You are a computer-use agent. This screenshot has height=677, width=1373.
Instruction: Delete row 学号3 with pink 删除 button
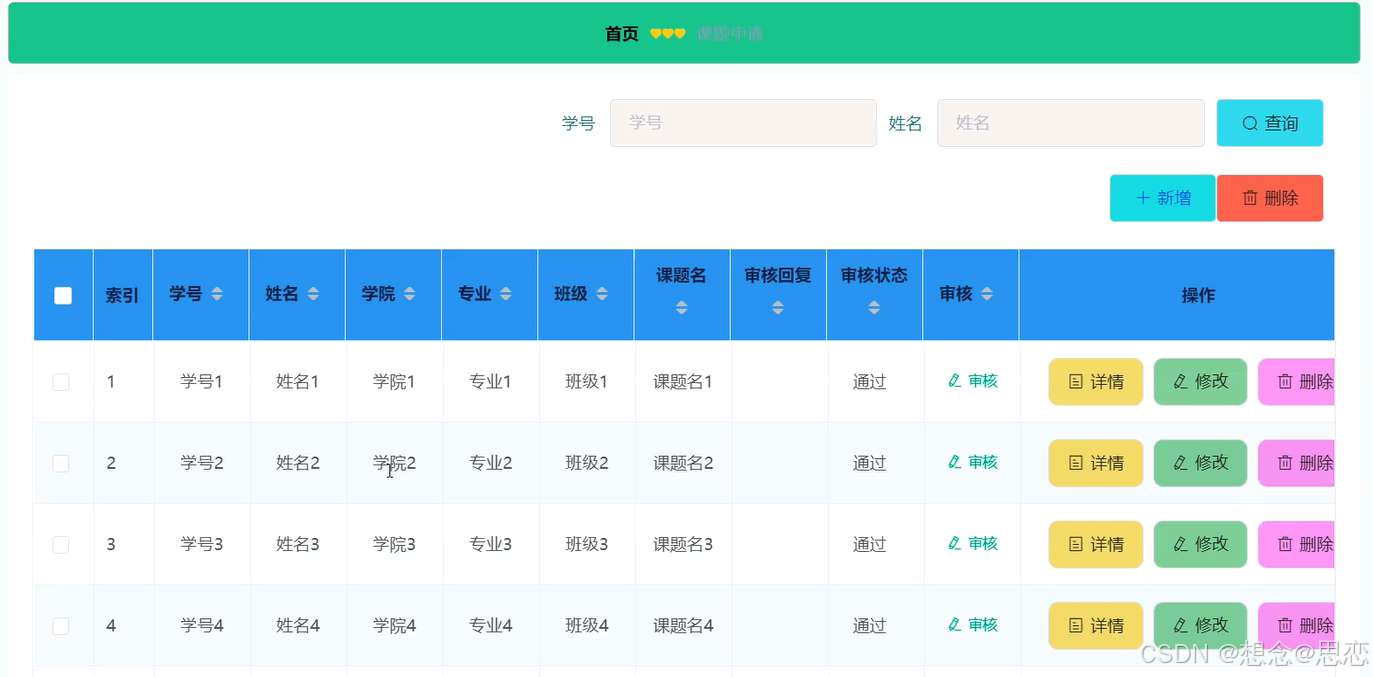tap(1297, 544)
